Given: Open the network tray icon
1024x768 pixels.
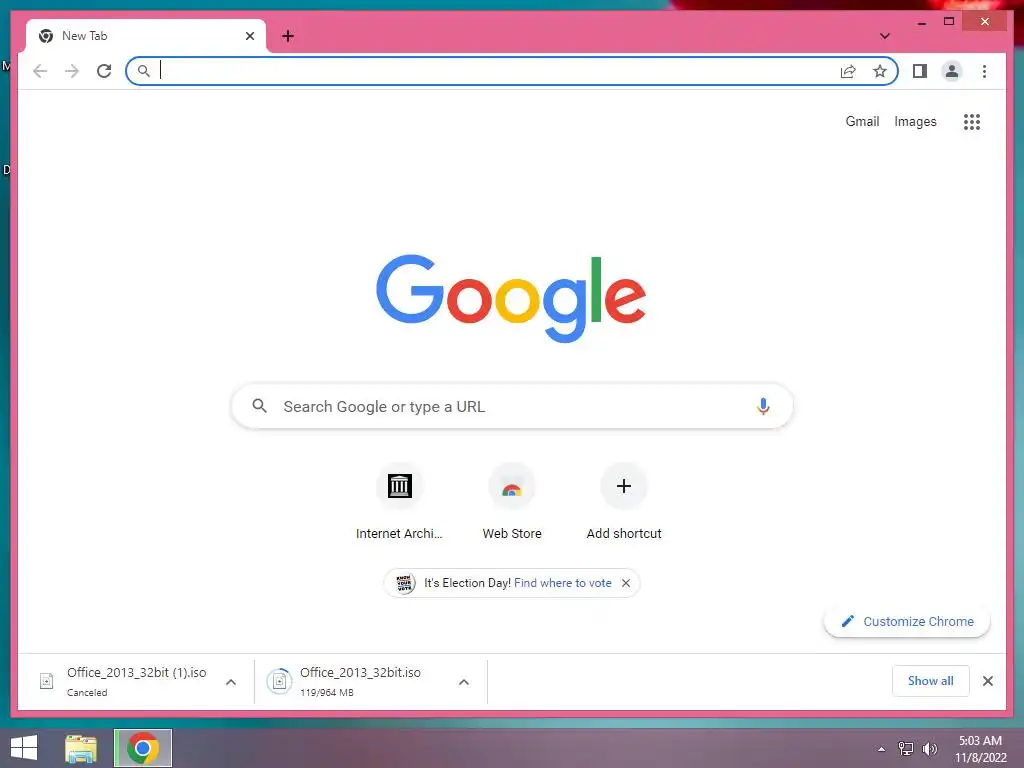Looking at the screenshot, I should [906, 749].
